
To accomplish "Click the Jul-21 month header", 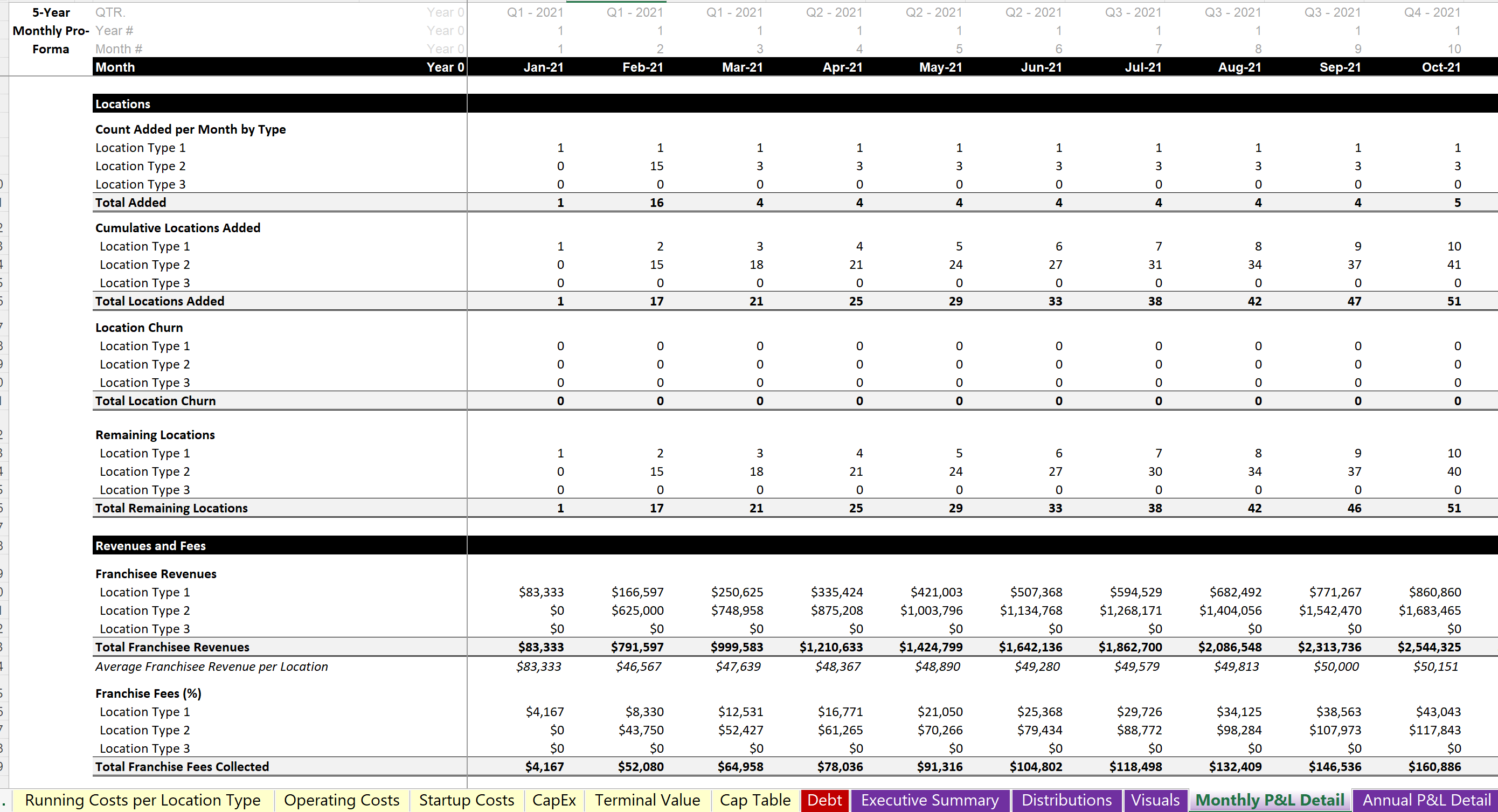I will [x=1143, y=67].
